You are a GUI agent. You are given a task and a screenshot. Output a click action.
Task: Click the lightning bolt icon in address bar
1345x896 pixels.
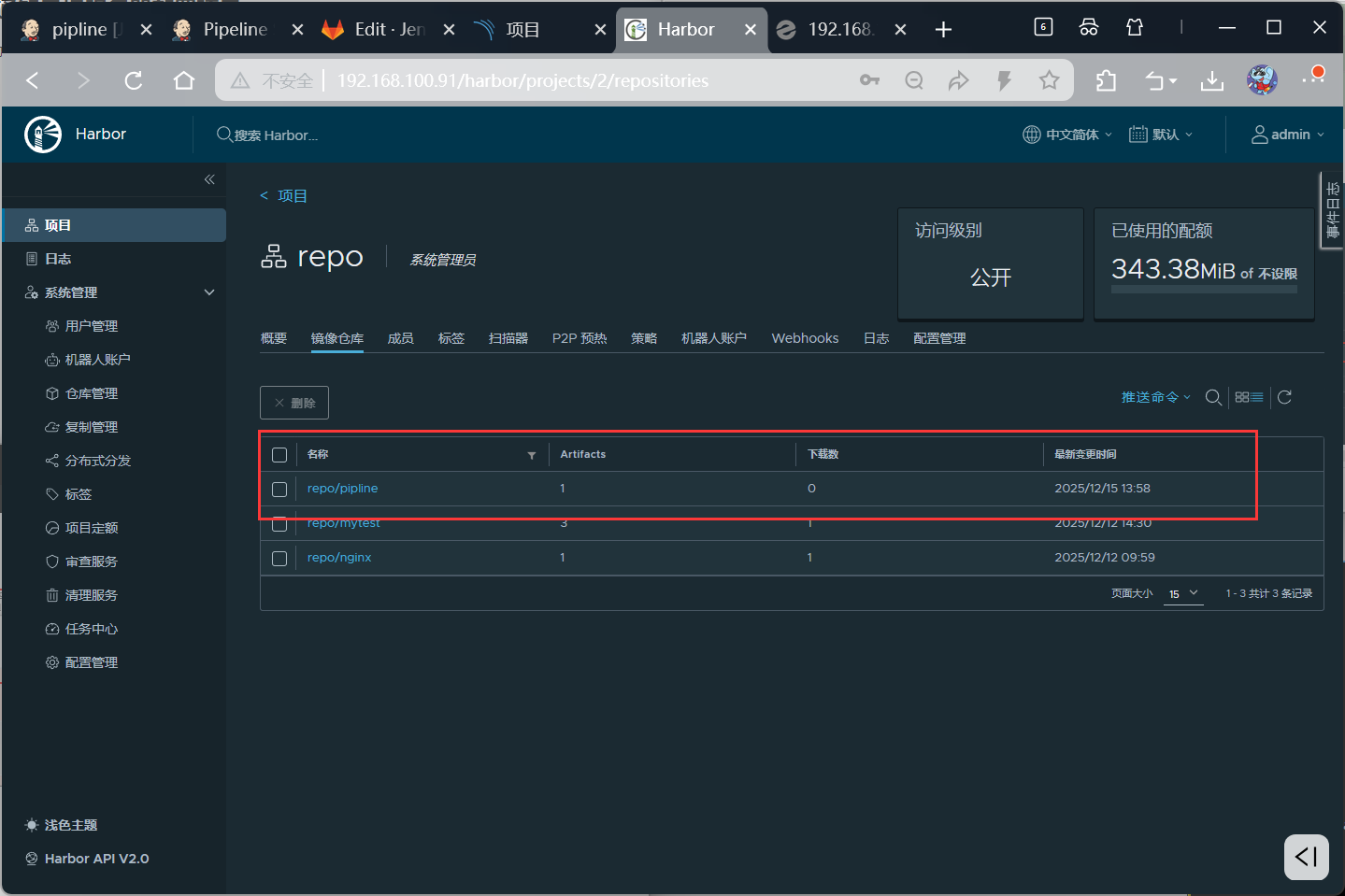[1005, 80]
